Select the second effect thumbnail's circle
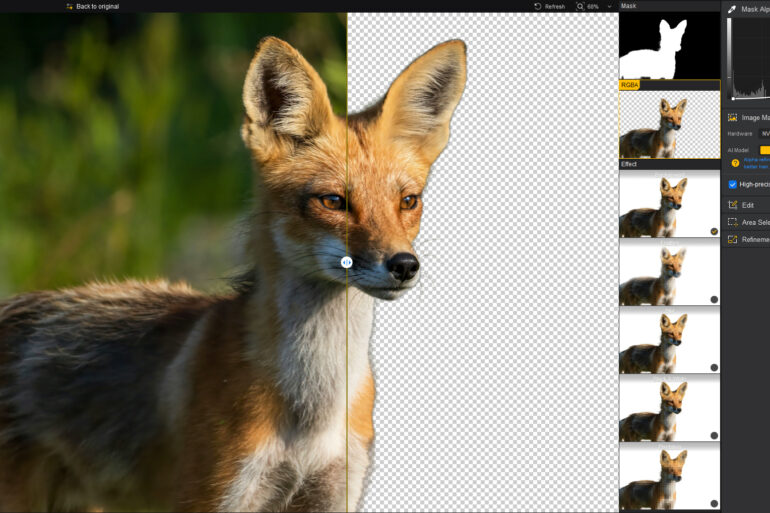This screenshot has width=770, height=513. point(714,299)
